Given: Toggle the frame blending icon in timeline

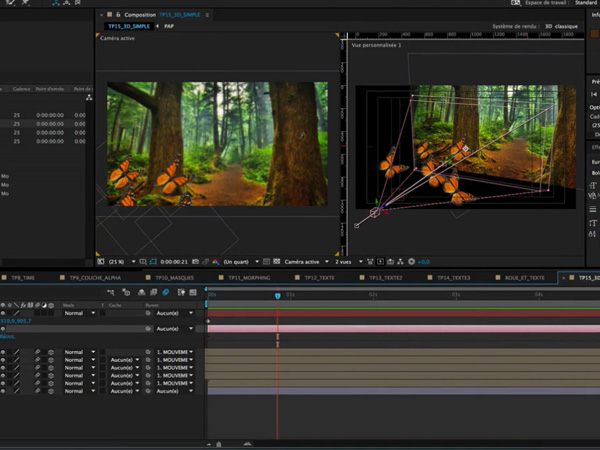Looking at the screenshot, I should 153,292.
